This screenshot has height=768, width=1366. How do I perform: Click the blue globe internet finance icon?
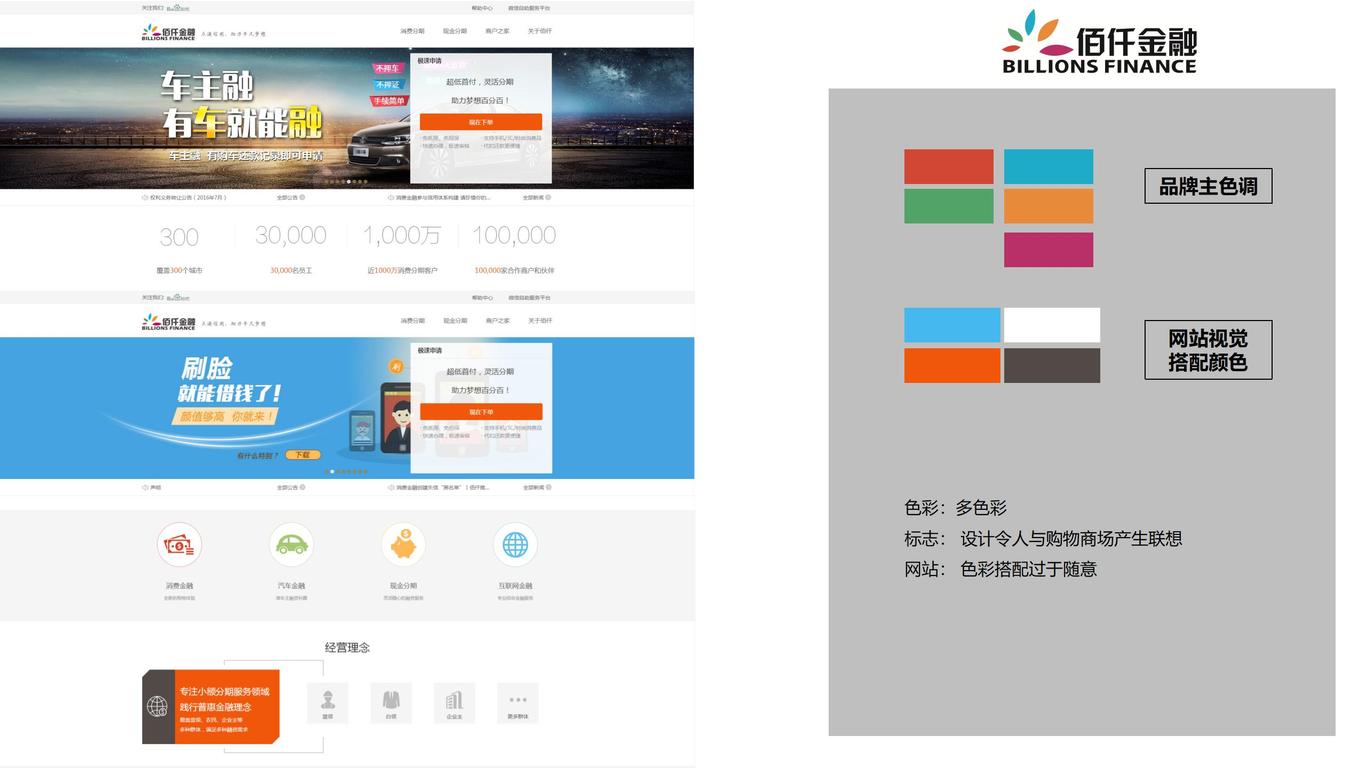point(515,545)
